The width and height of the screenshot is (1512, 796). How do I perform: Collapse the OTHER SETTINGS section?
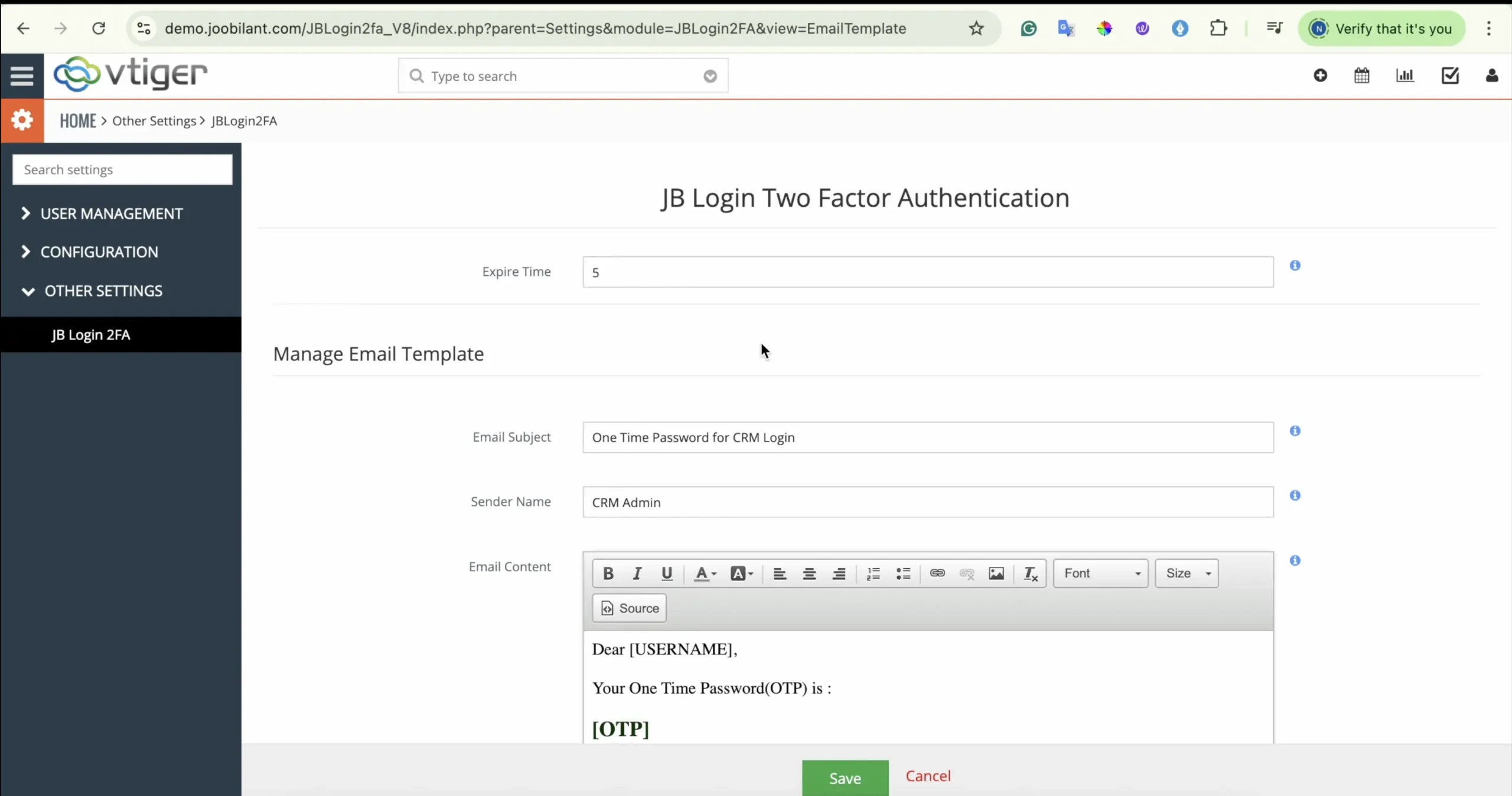tap(103, 291)
